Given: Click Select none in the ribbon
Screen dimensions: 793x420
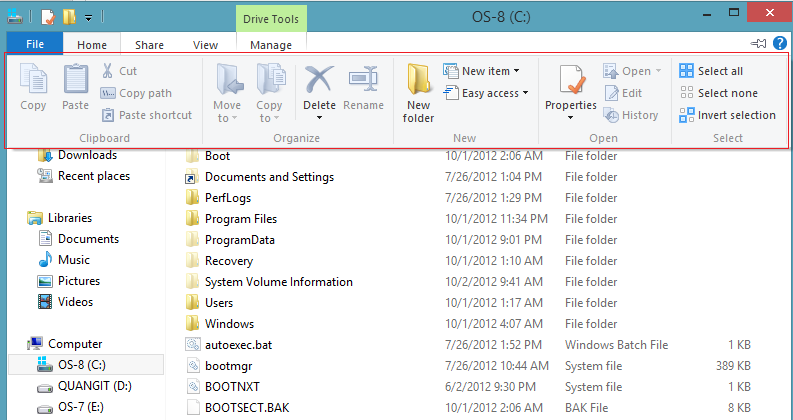Looking at the screenshot, I should coord(719,93).
